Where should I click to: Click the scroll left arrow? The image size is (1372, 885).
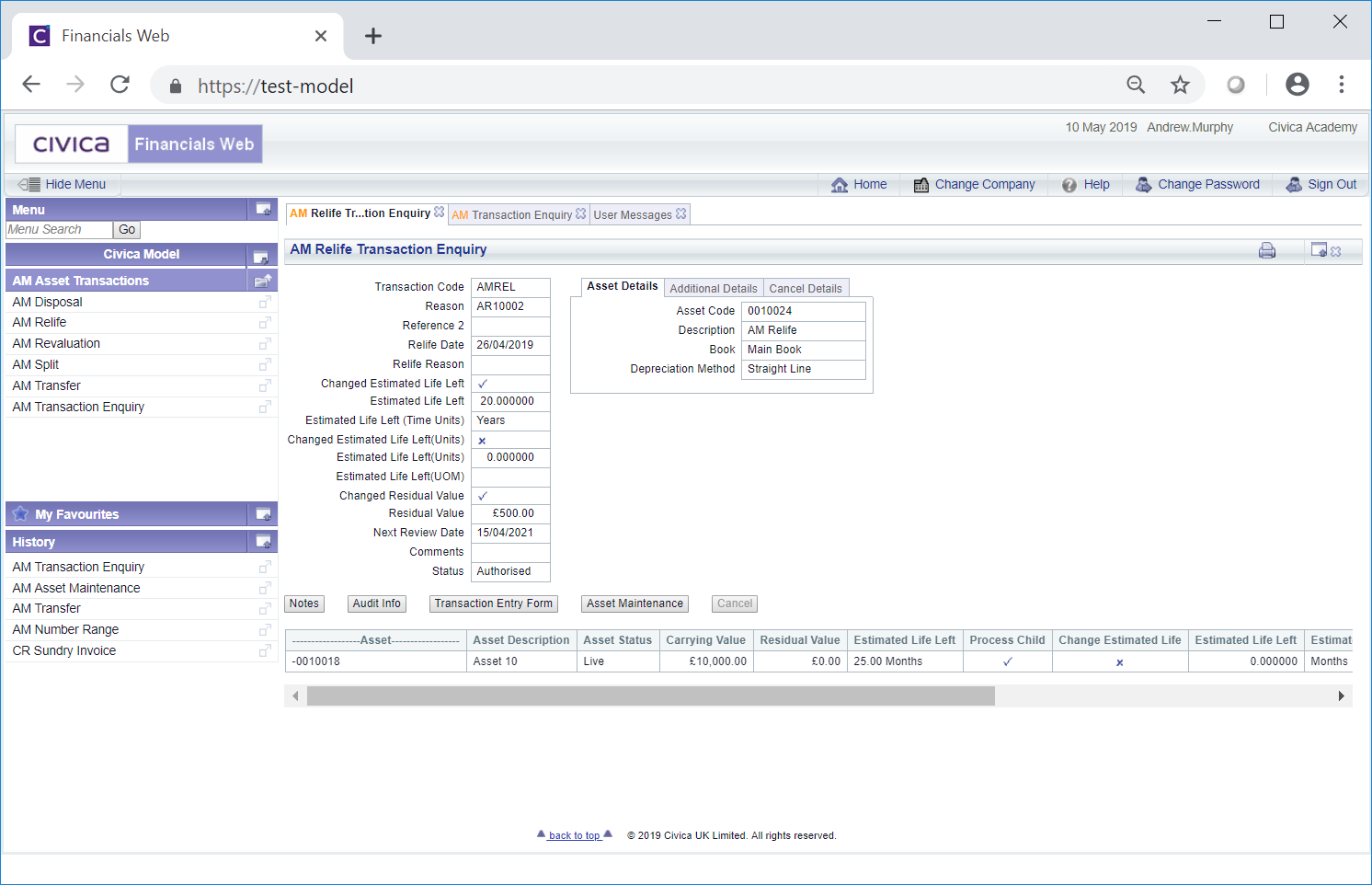pos(295,696)
